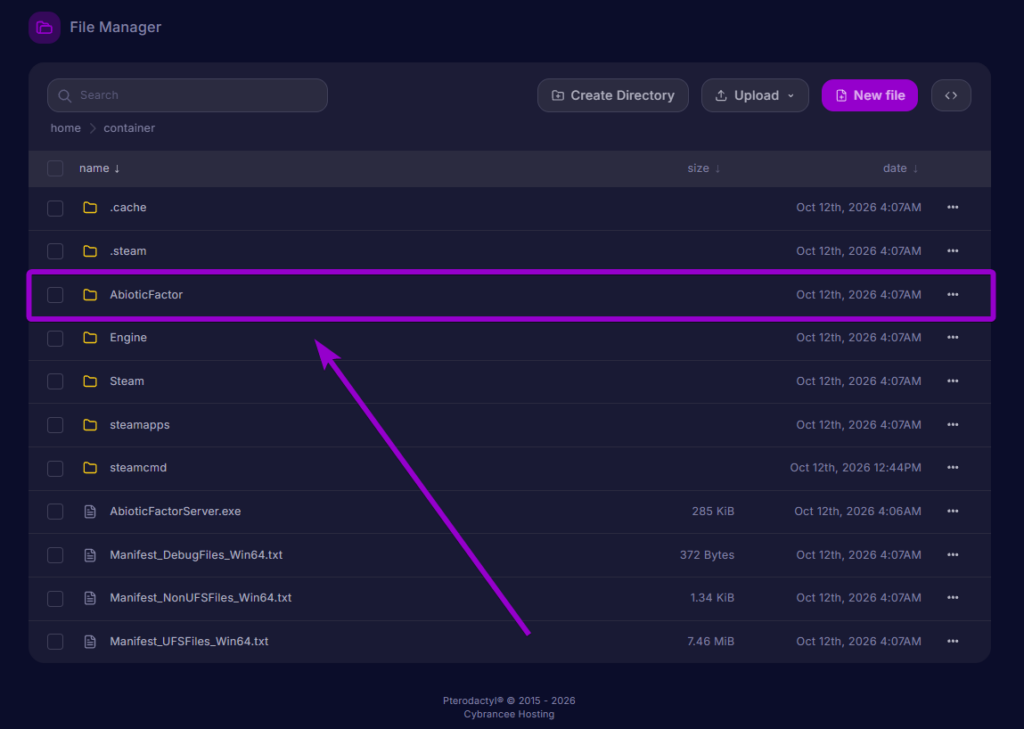Check the box for AbioticFactorServer.exe

56,511
